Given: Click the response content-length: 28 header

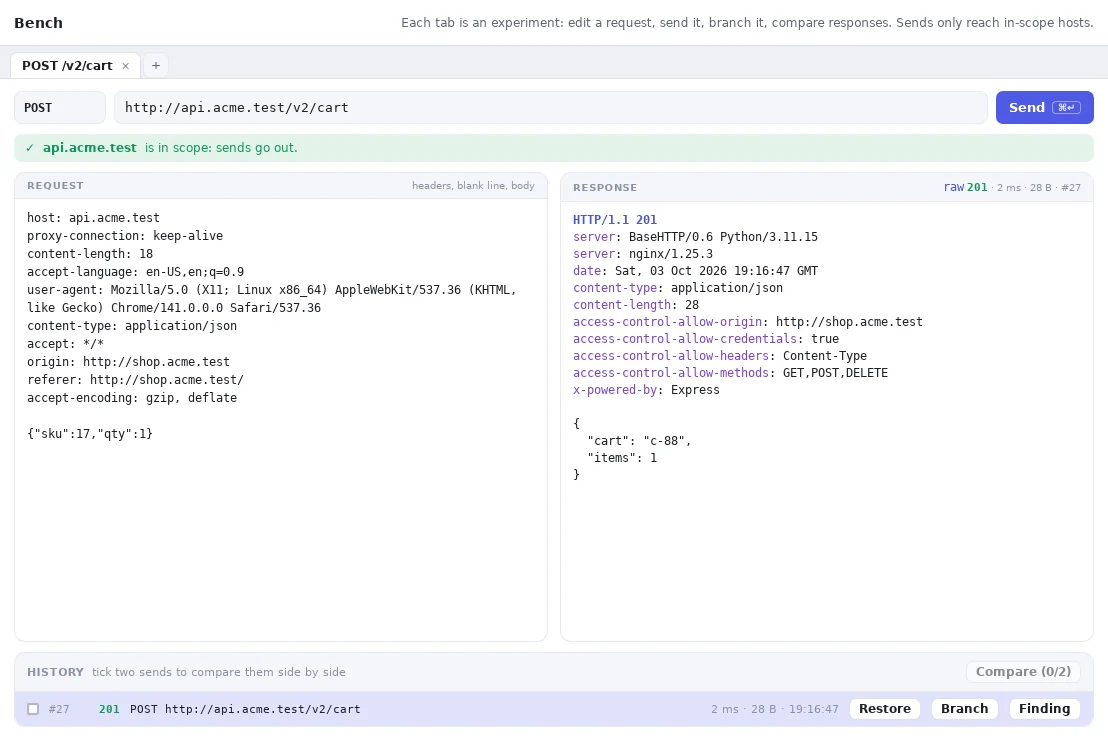Looking at the screenshot, I should pos(636,305).
